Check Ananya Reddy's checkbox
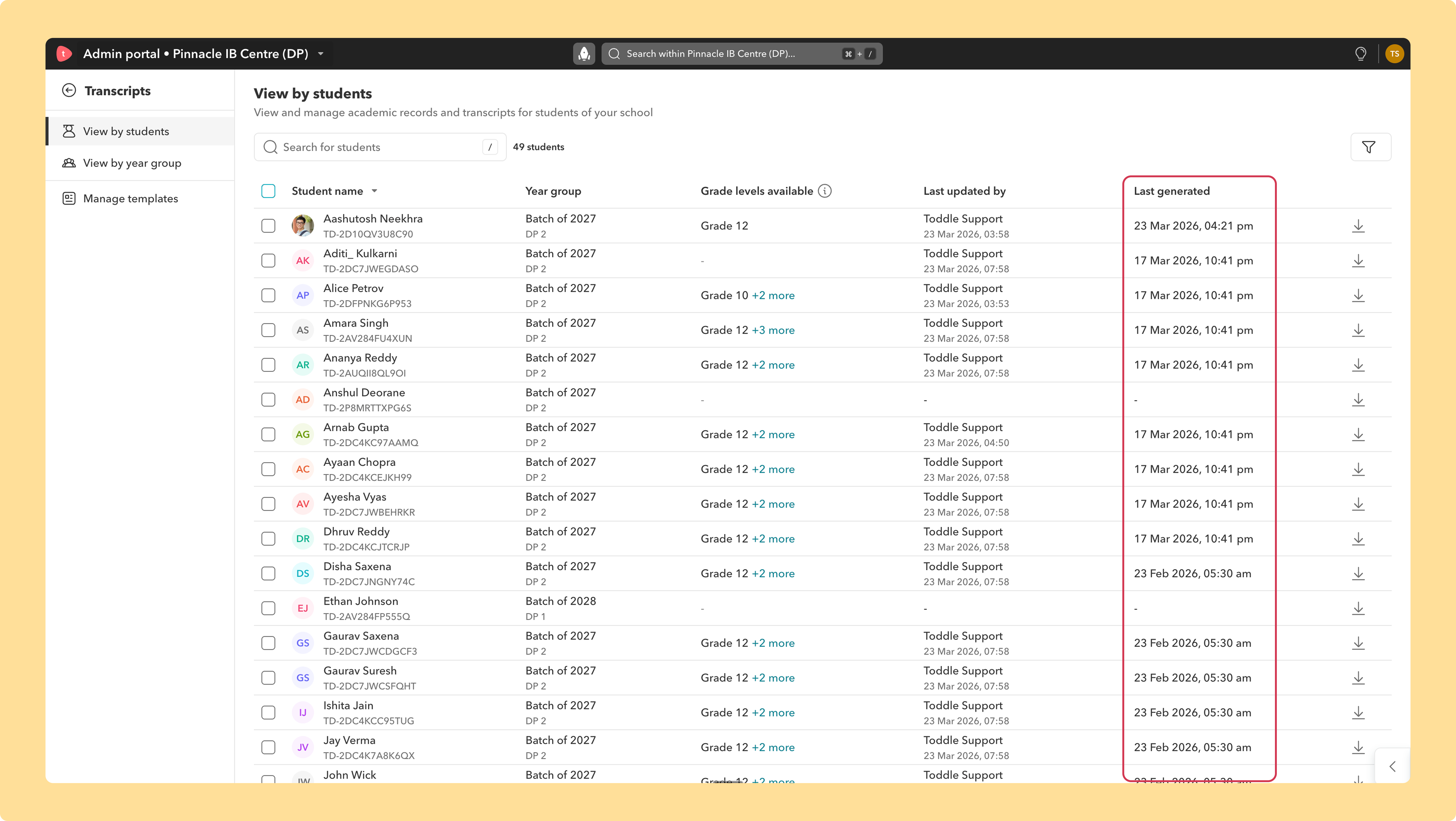This screenshot has width=1456, height=821. pyautogui.click(x=268, y=365)
